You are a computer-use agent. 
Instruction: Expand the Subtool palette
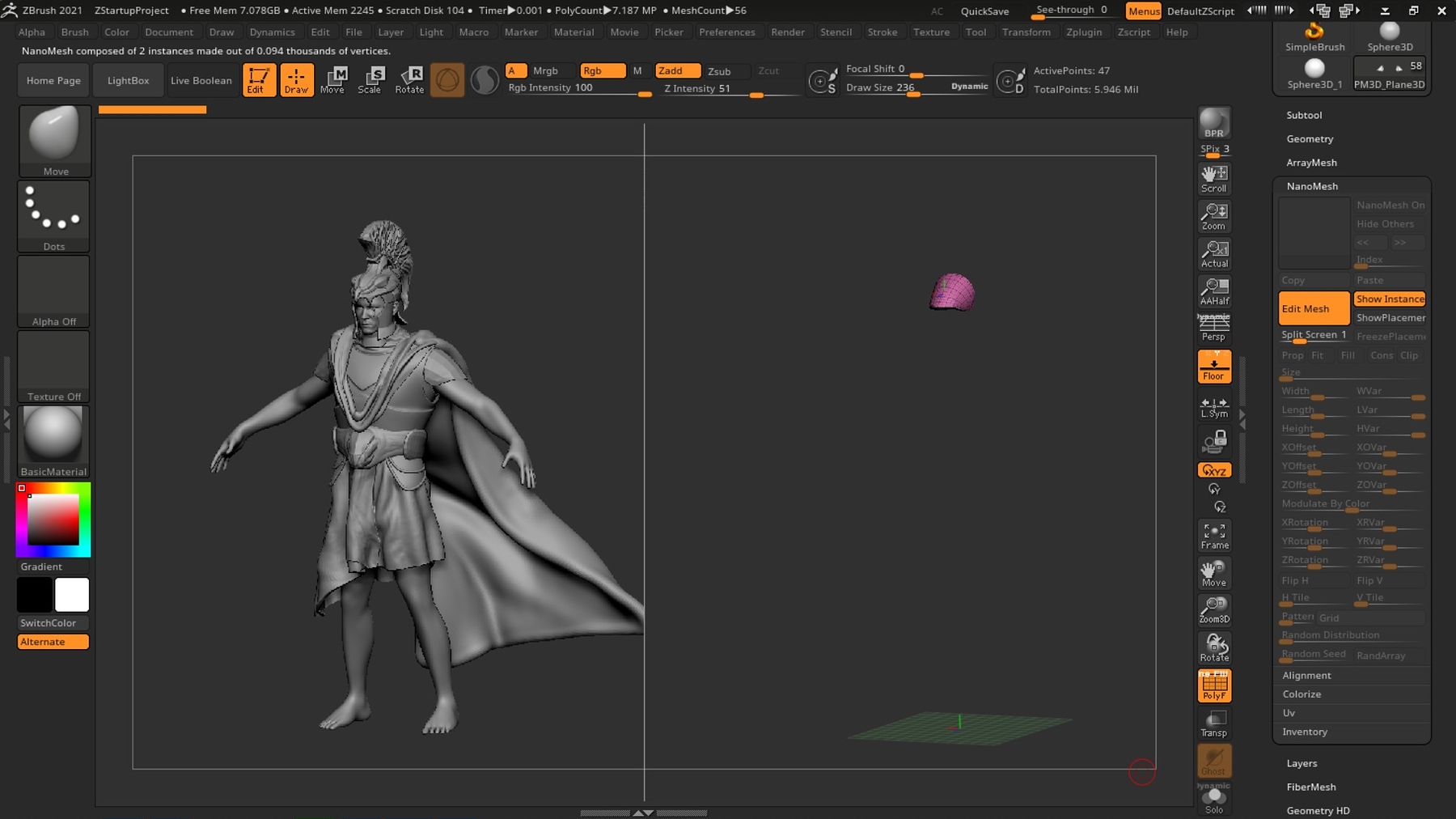point(1305,115)
